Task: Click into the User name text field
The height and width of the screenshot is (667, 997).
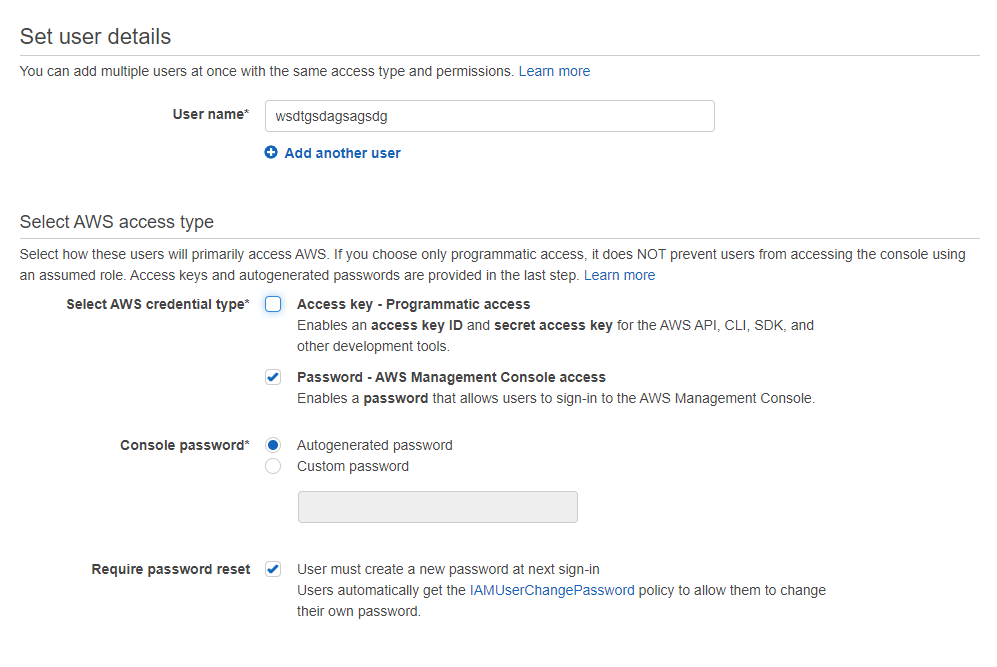Action: click(489, 116)
